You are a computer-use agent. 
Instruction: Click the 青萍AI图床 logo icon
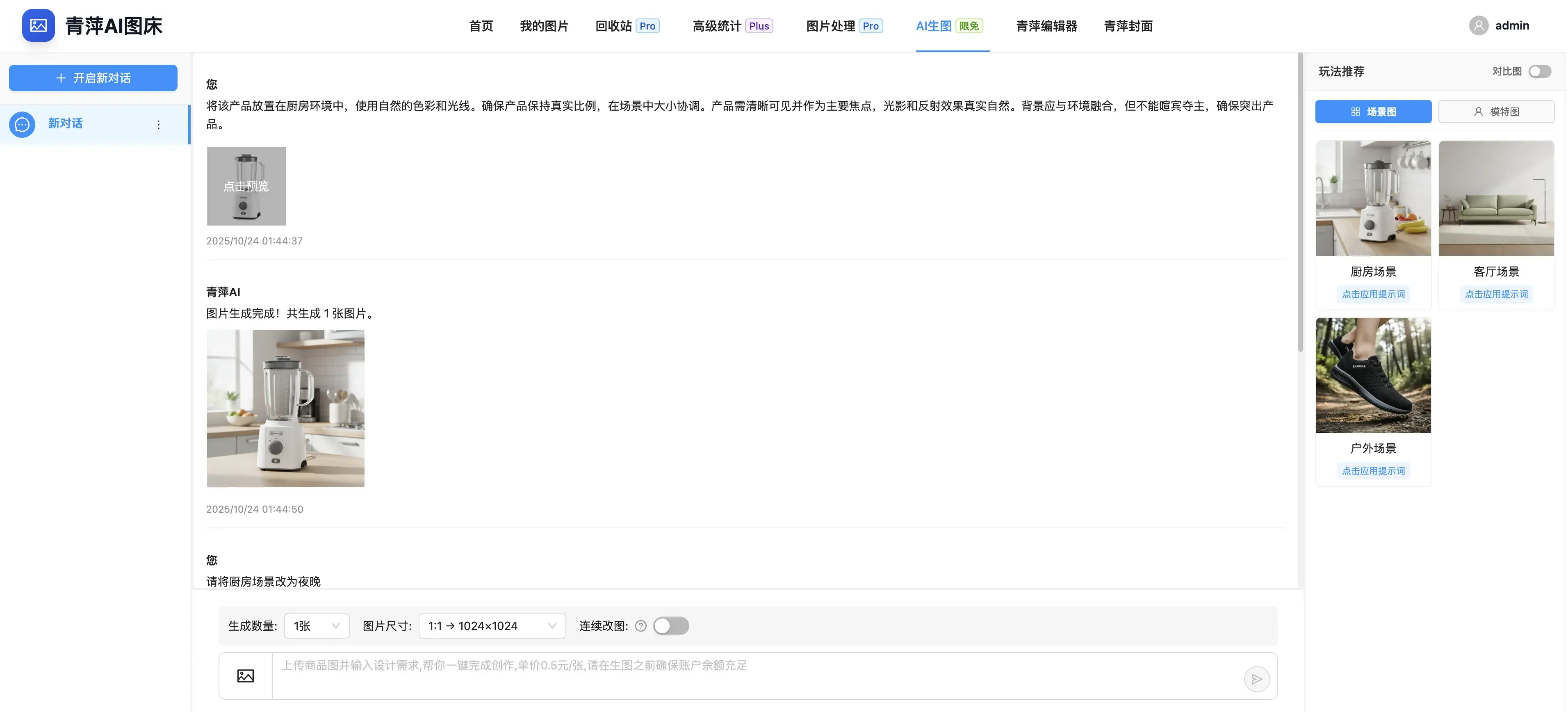(x=39, y=25)
